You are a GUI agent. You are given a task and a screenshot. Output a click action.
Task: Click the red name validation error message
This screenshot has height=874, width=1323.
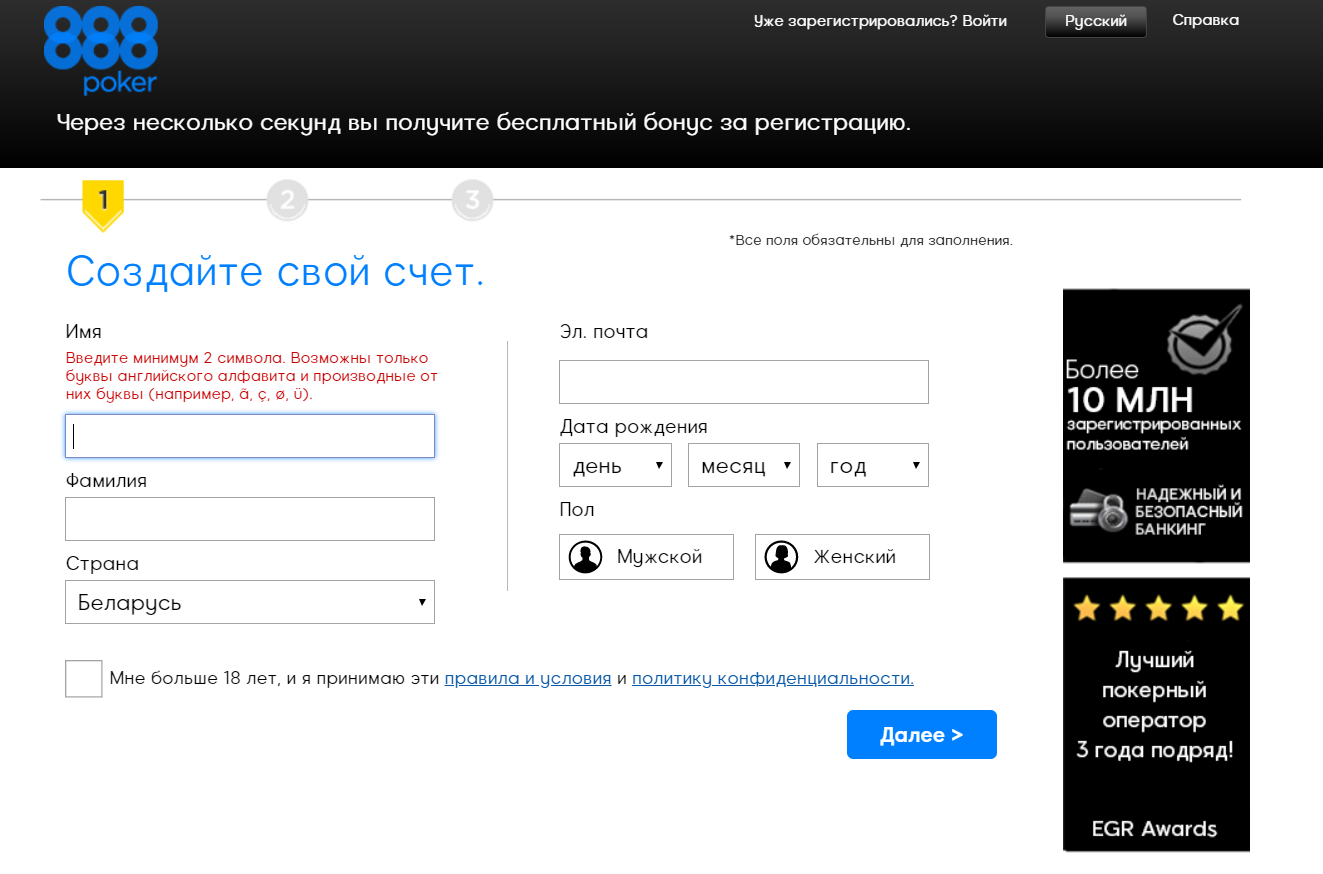[252, 376]
